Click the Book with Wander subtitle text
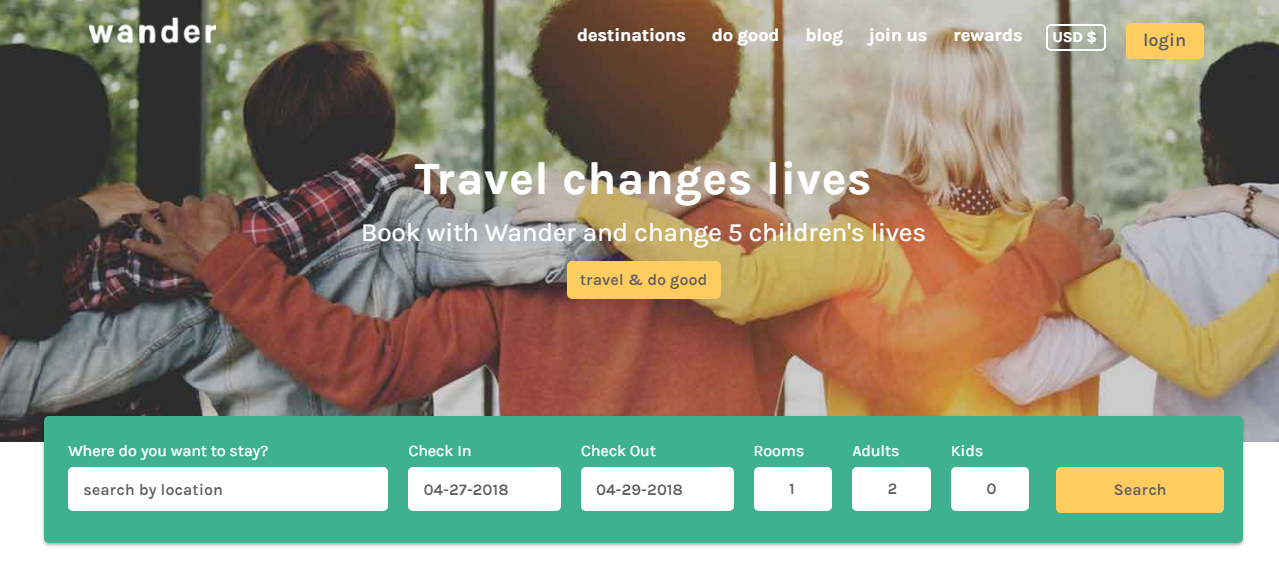The width and height of the screenshot is (1279, 577). tap(643, 233)
